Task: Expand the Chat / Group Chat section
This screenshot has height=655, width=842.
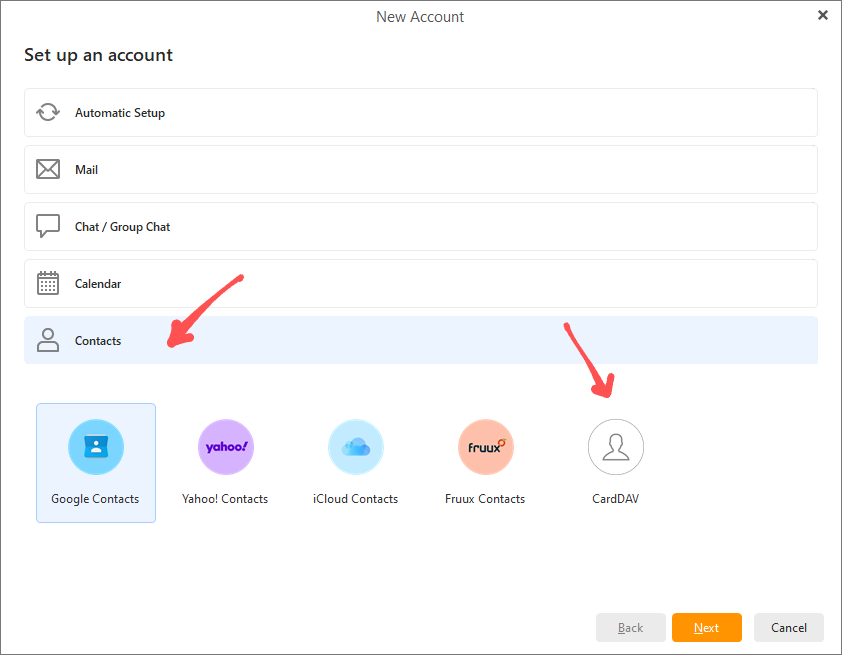Action: (x=420, y=226)
